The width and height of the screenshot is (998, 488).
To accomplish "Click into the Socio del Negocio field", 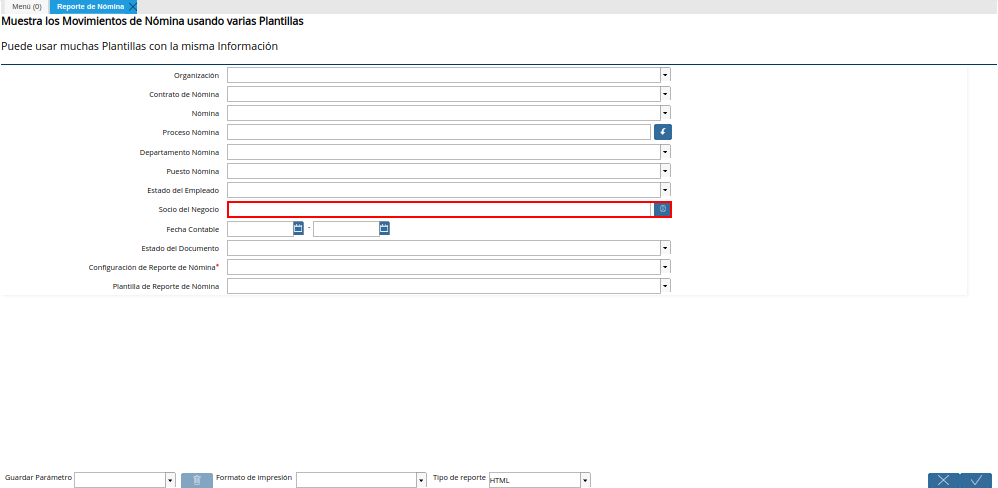I will (x=440, y=209).
